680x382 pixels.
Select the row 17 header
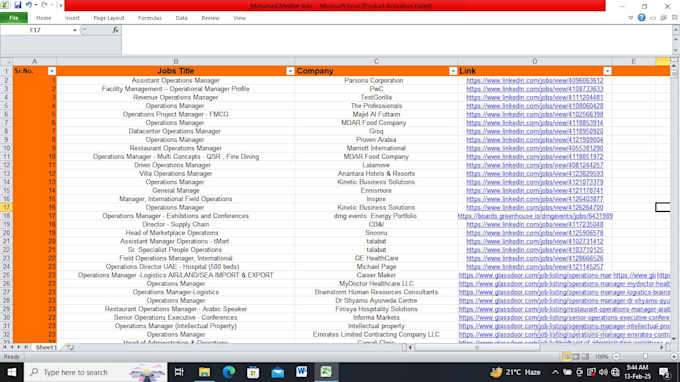click(x=6, y=207)
